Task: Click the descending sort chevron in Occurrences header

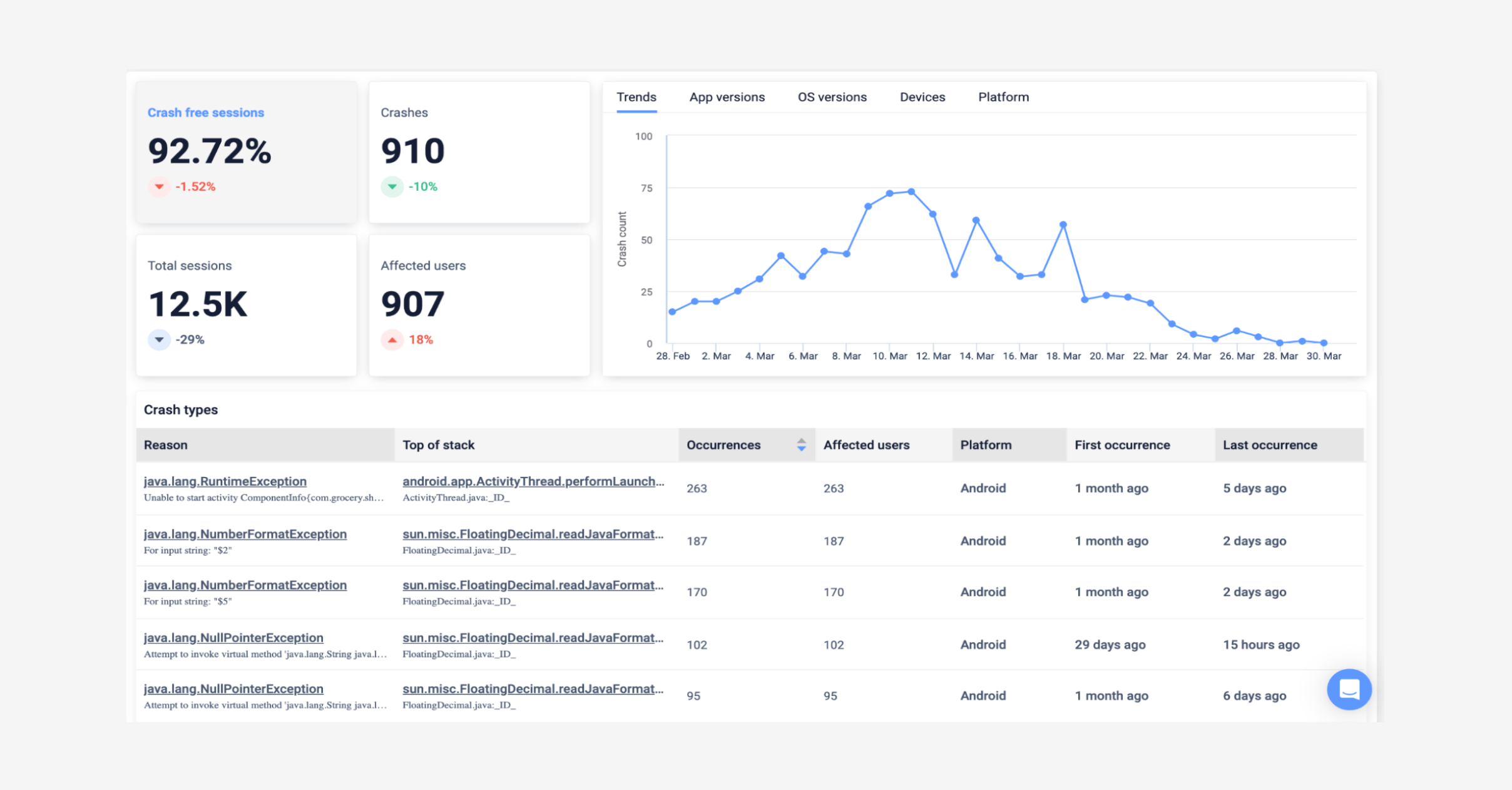Action: (801, 449)
